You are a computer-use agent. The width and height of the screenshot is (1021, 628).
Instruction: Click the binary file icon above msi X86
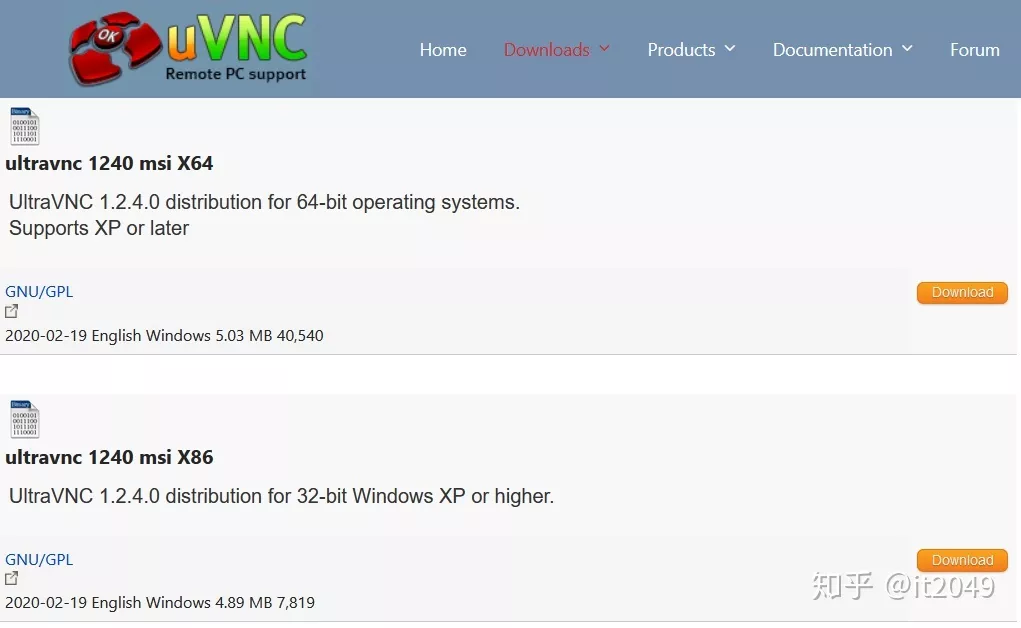click(24, 420)
